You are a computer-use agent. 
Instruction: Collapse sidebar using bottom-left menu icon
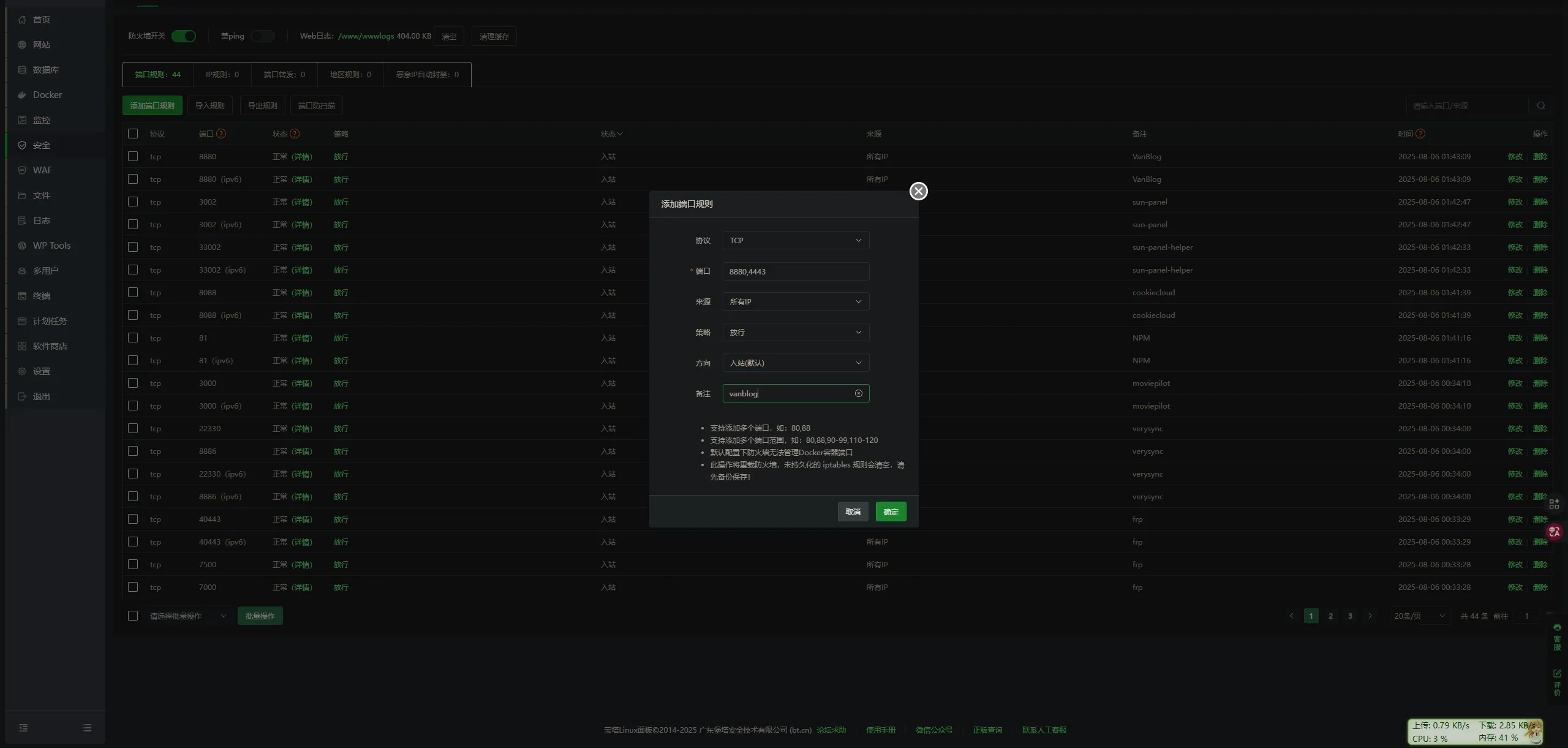pyautogui.click(x=23, y=728)
